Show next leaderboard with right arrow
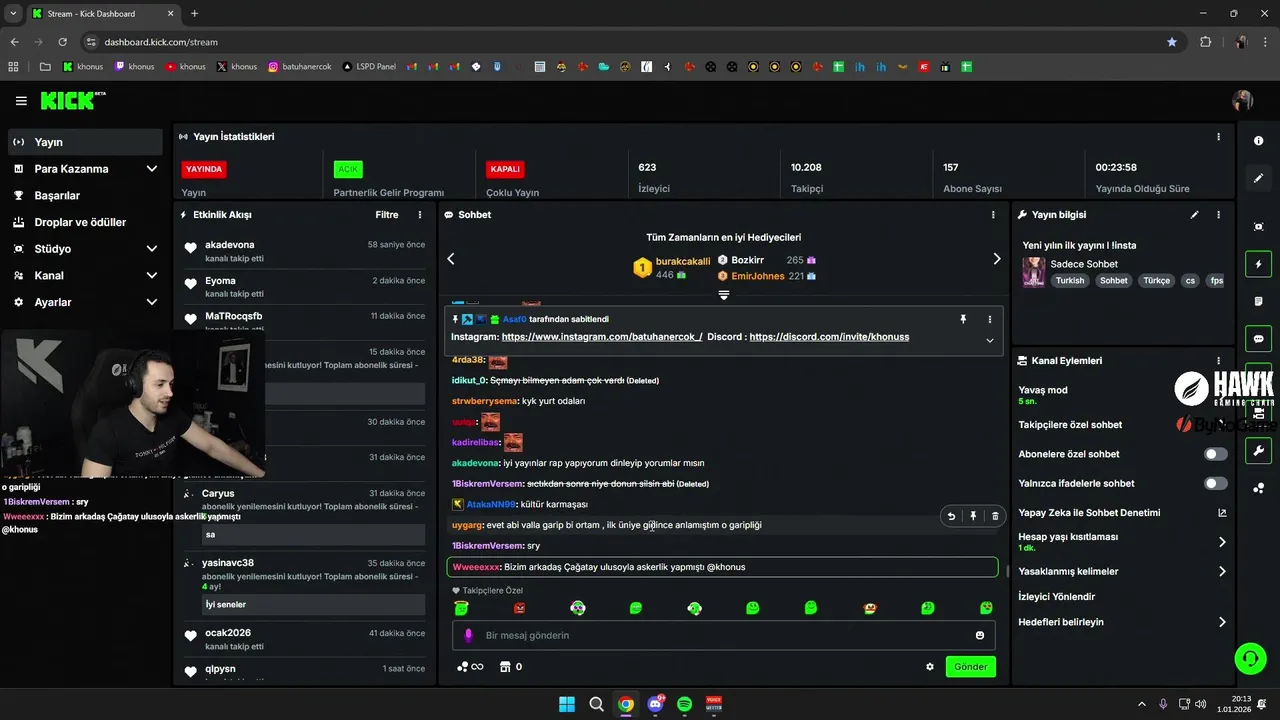The width and height of the screenshot is (1280, 720). (996, 259)
